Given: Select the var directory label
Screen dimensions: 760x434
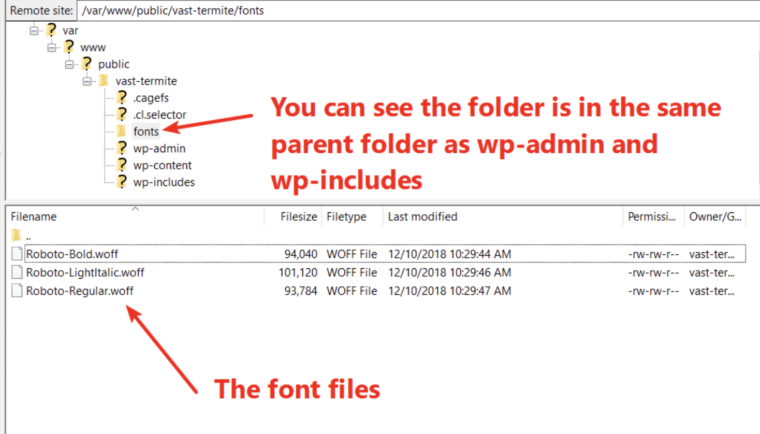Looking at the screenshot, I should pyautogui.click(x=70, y=31).
